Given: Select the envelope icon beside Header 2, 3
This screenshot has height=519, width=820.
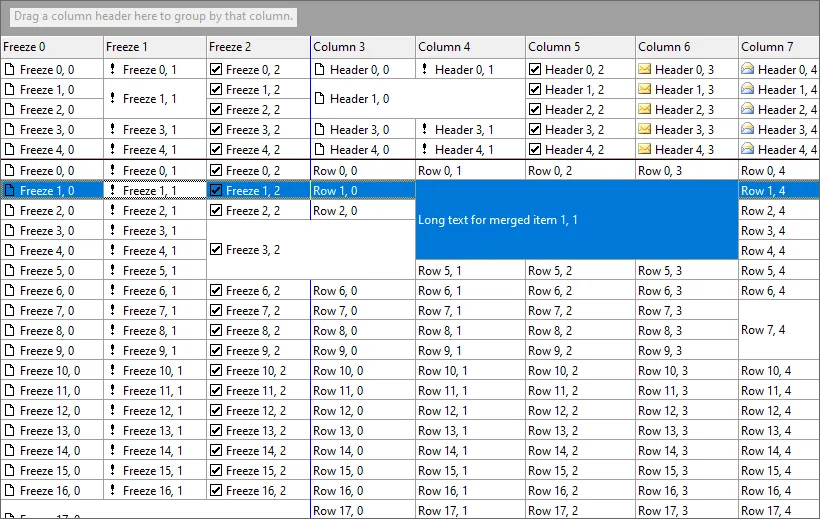Looking at the screenshot, I should pyautogui.click(x=645, y=110).
